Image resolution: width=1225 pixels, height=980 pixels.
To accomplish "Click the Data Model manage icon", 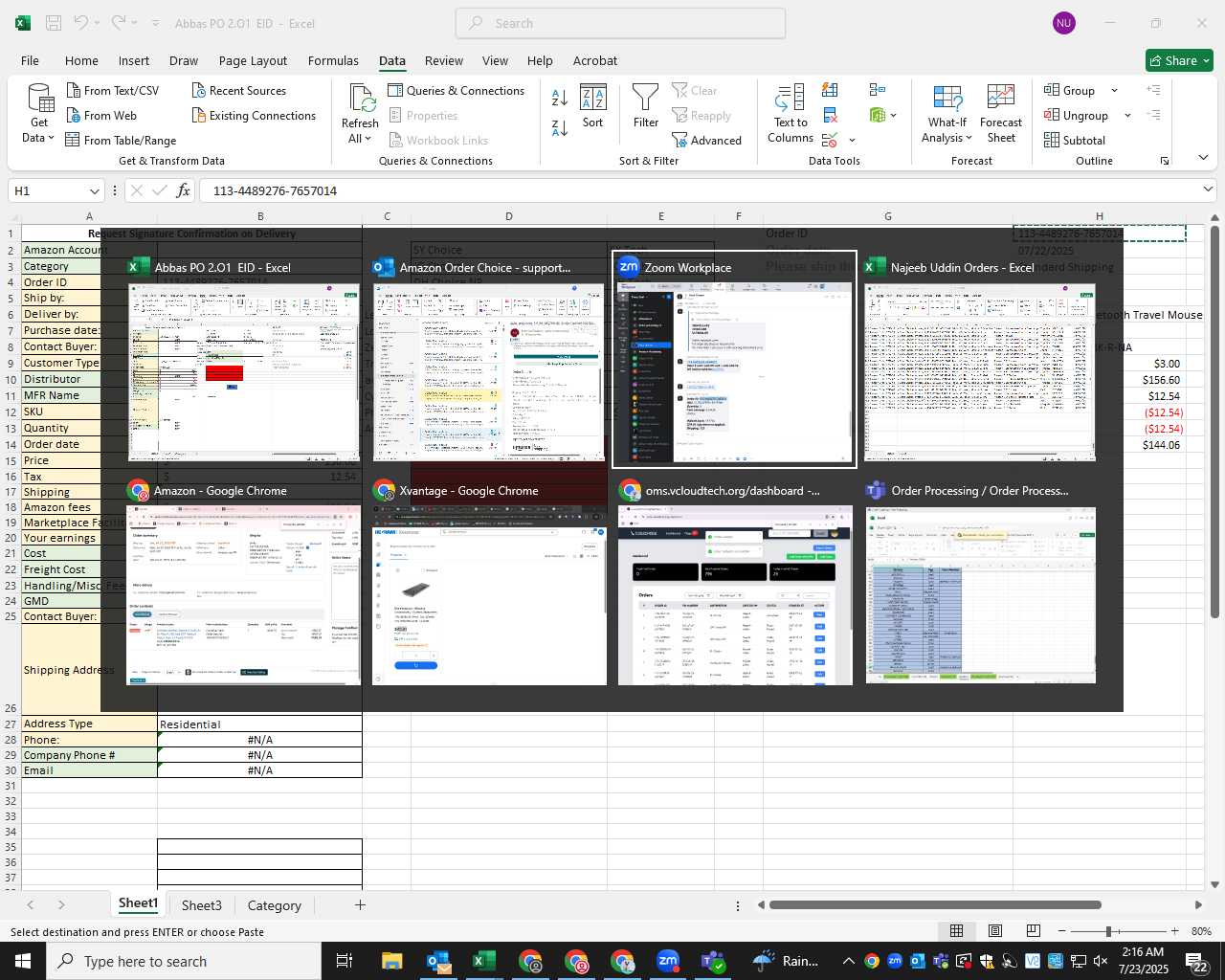I will (878, 115).
